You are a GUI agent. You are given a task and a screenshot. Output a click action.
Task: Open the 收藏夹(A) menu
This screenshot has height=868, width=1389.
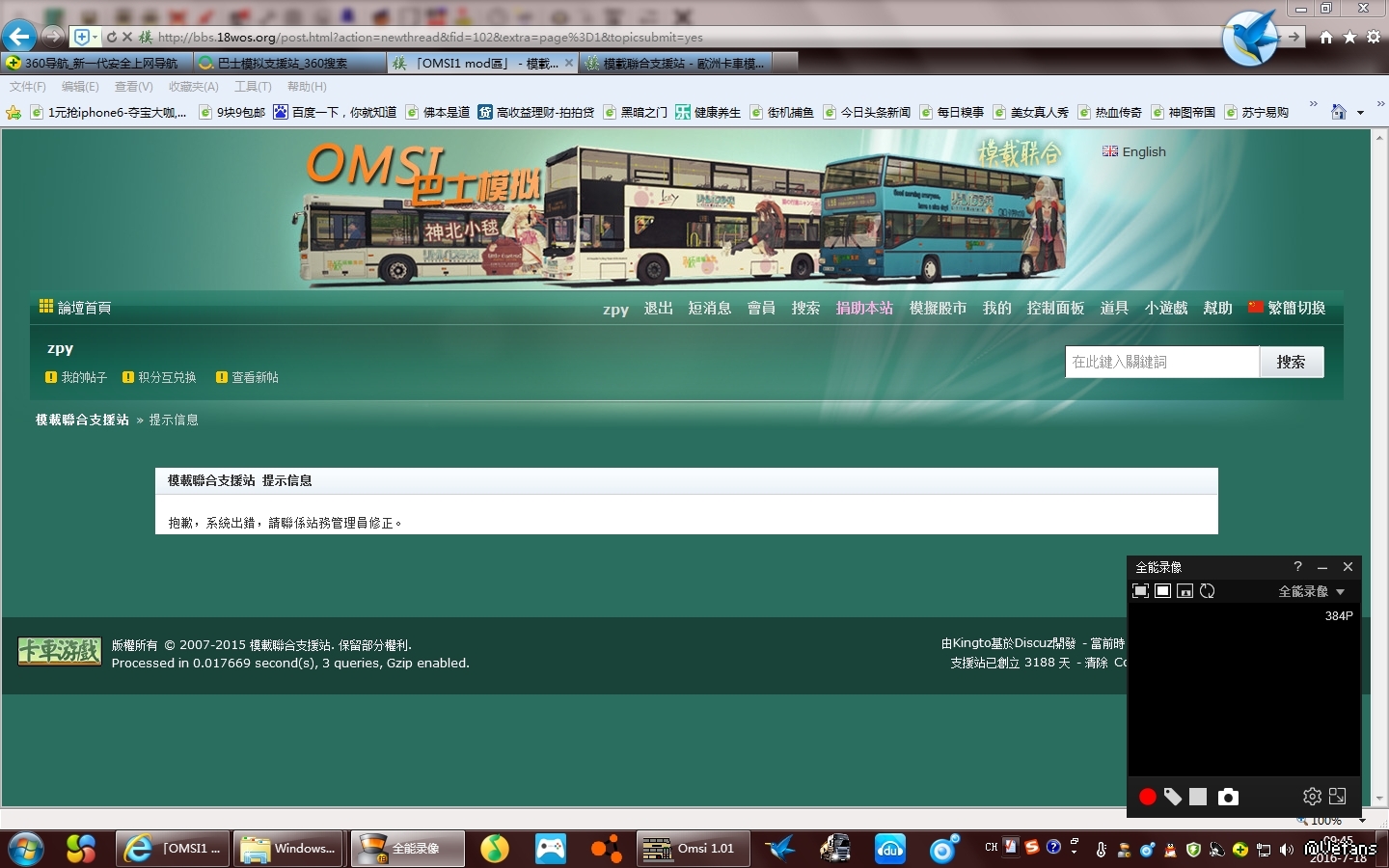194,87
